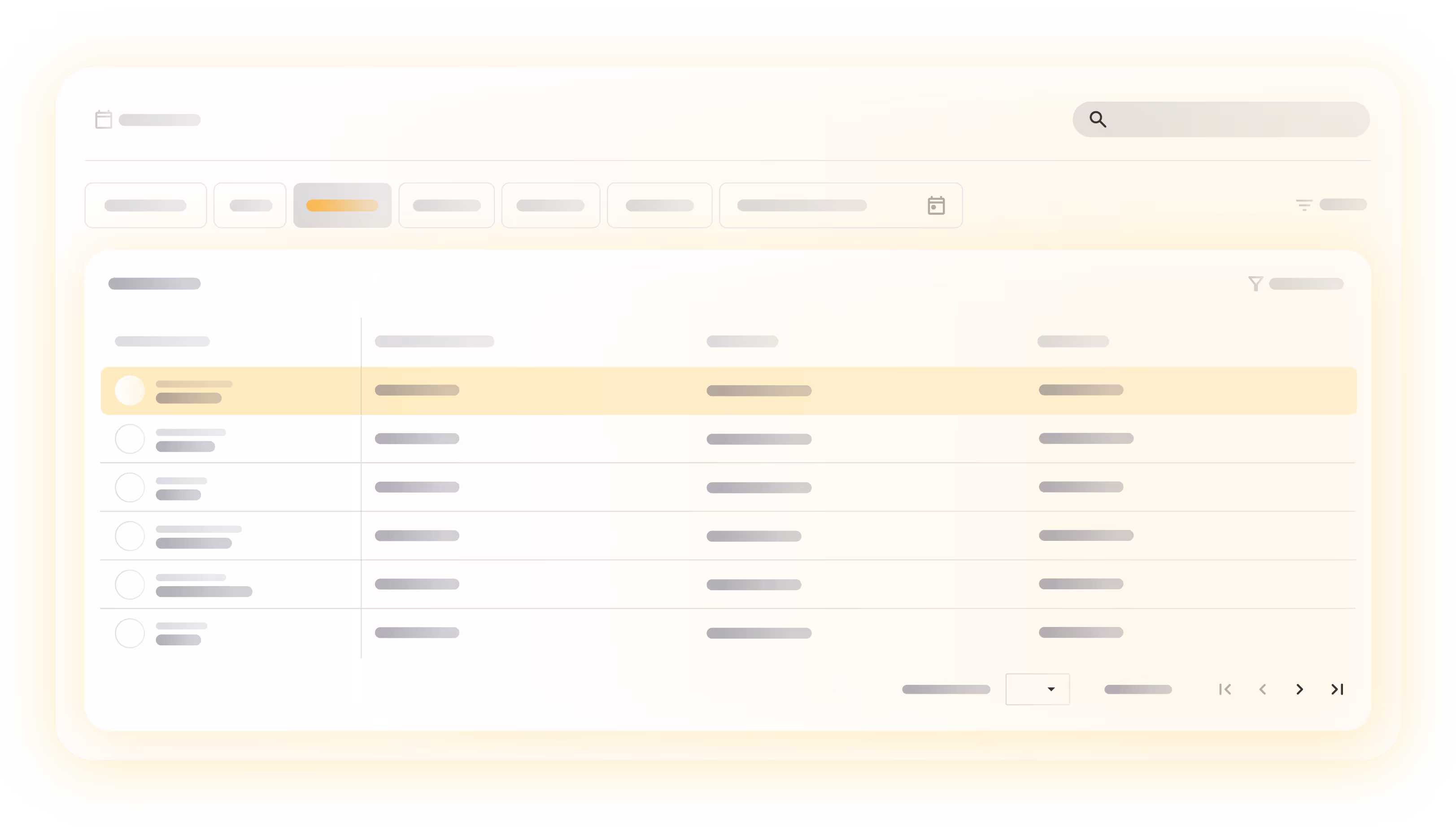Click the filter label beside funnel icon
Screen dimensions: 1456x827
[x=1305, y=283]
